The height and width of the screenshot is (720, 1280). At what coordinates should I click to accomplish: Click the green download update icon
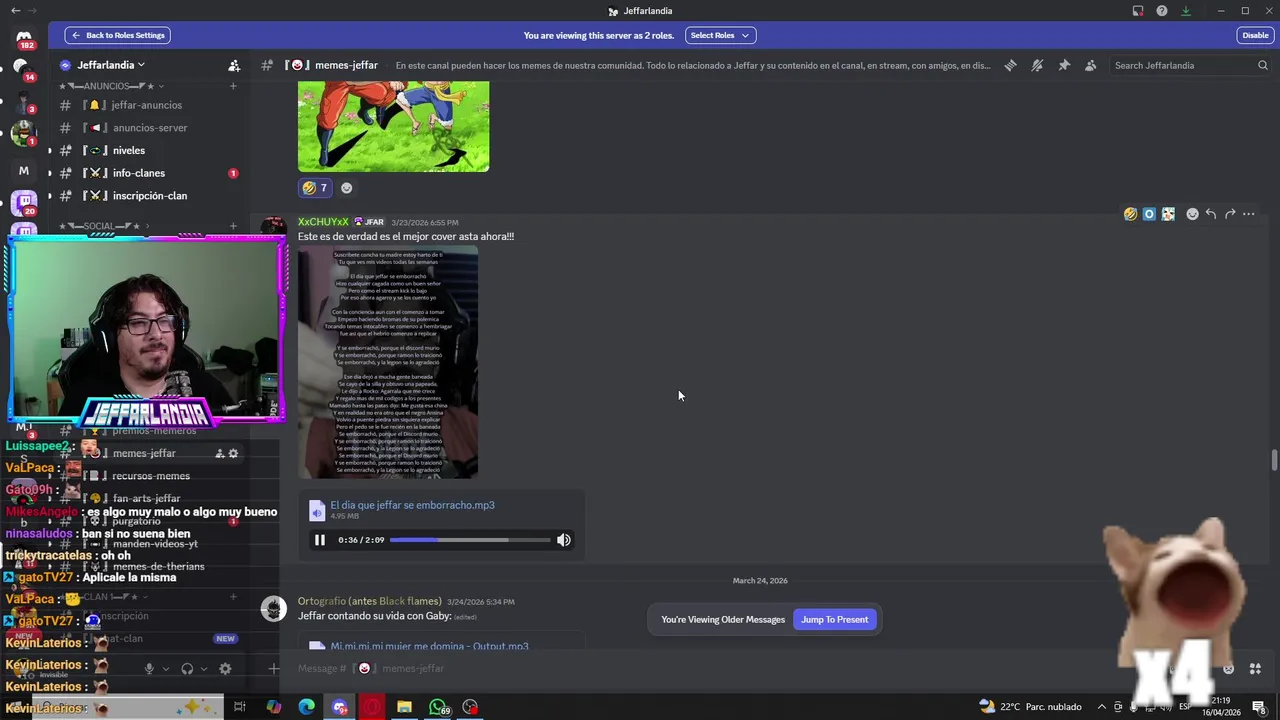tap(1186, 11)
